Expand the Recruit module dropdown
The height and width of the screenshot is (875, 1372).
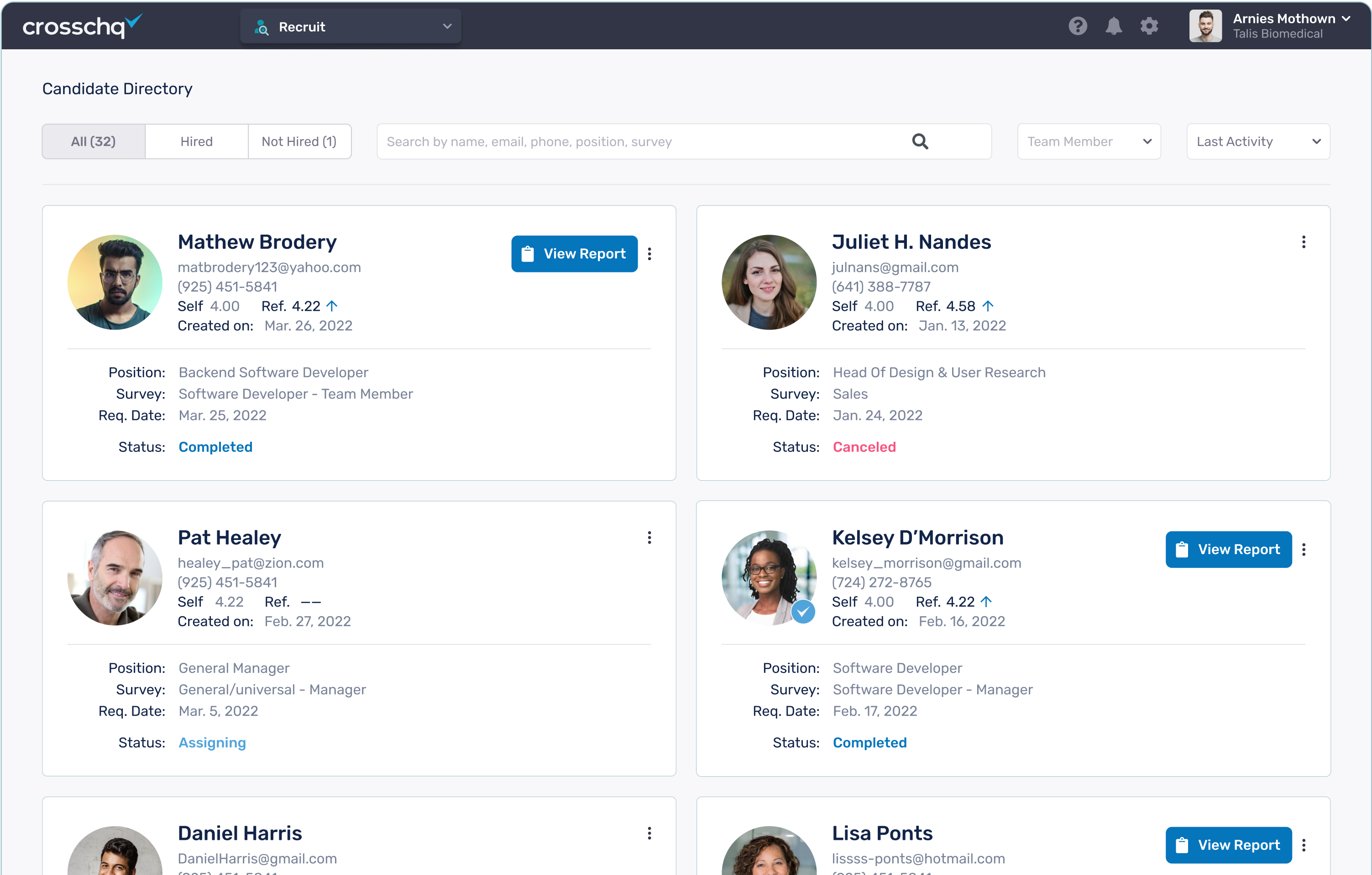point(351,27)
